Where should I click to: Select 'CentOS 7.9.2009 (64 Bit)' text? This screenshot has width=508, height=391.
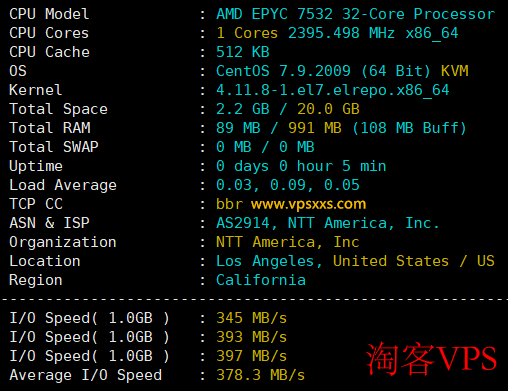coord(323,71)
